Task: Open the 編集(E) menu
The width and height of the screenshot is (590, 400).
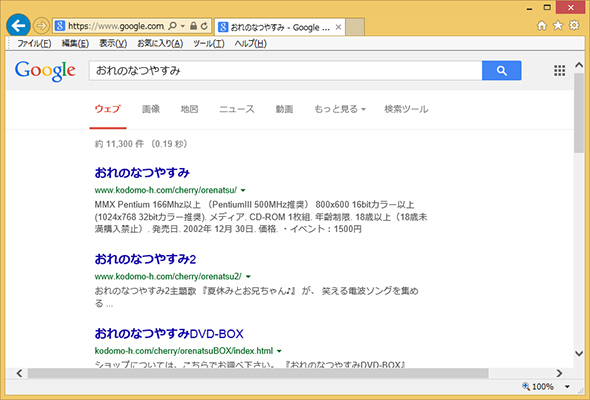Action: click(75, 44)
